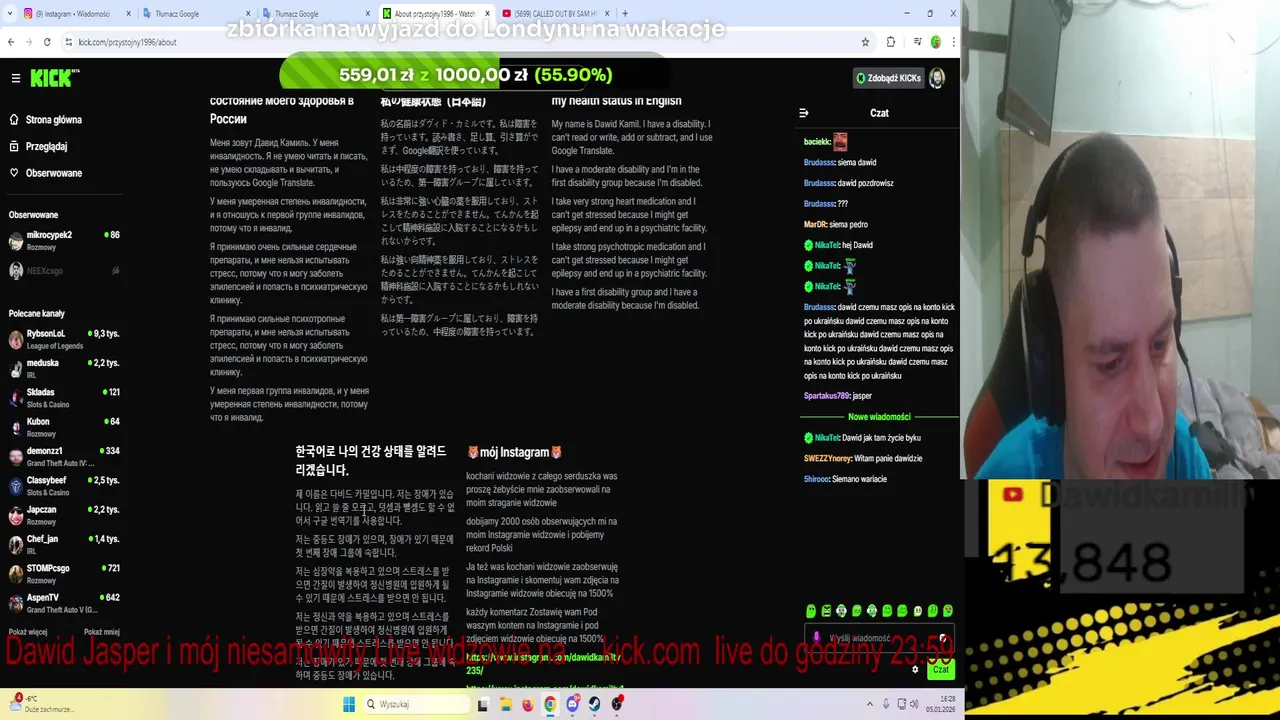Open the tab search dropdown in Chrome
Image resolution: width=1280 pixels, height=720 pixels.
click(9, 13)
